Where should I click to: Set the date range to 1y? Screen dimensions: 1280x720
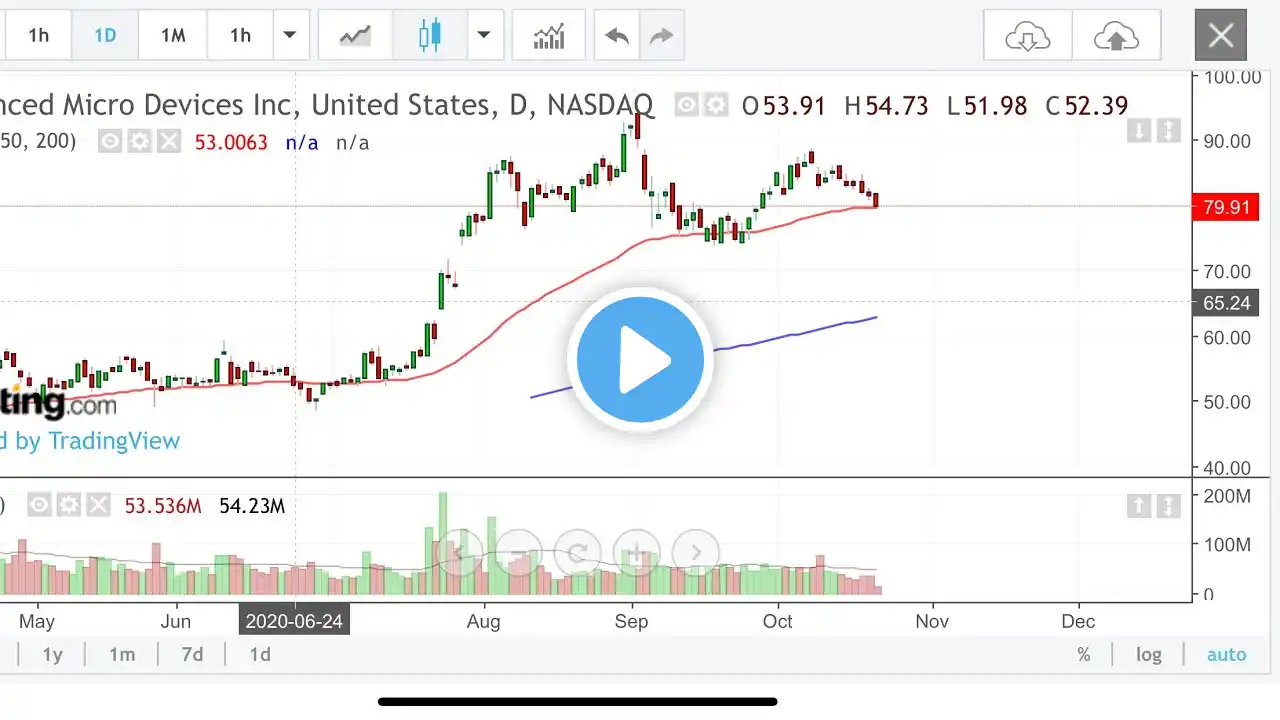[x=52, y=655]
